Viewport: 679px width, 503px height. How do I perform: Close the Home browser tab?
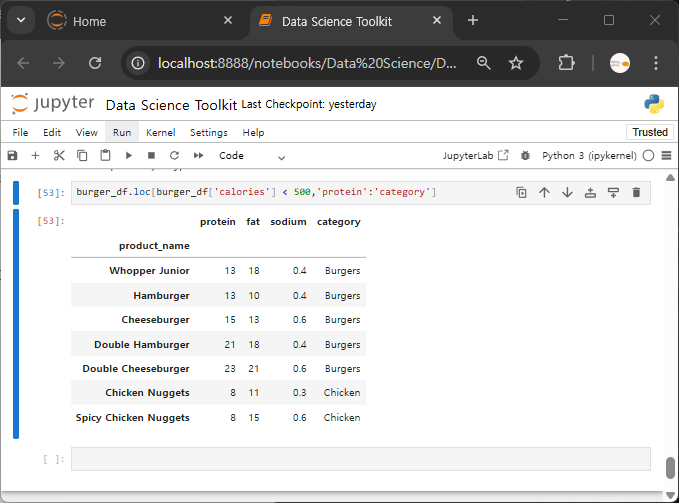(228, 20)
